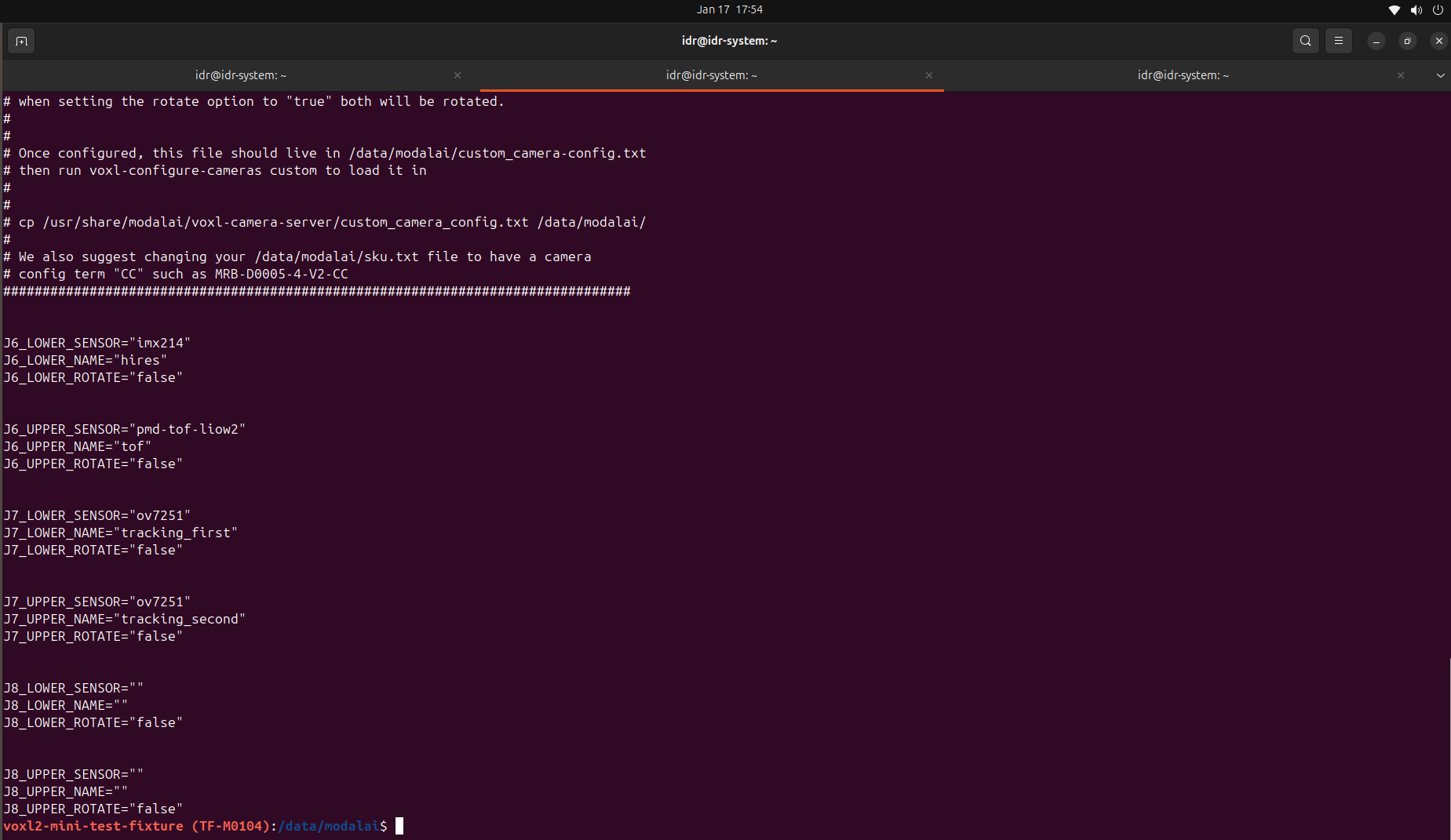Open the Jan 17 clock menu
This screenshot has height=840, width=1451.
(728, 9)
